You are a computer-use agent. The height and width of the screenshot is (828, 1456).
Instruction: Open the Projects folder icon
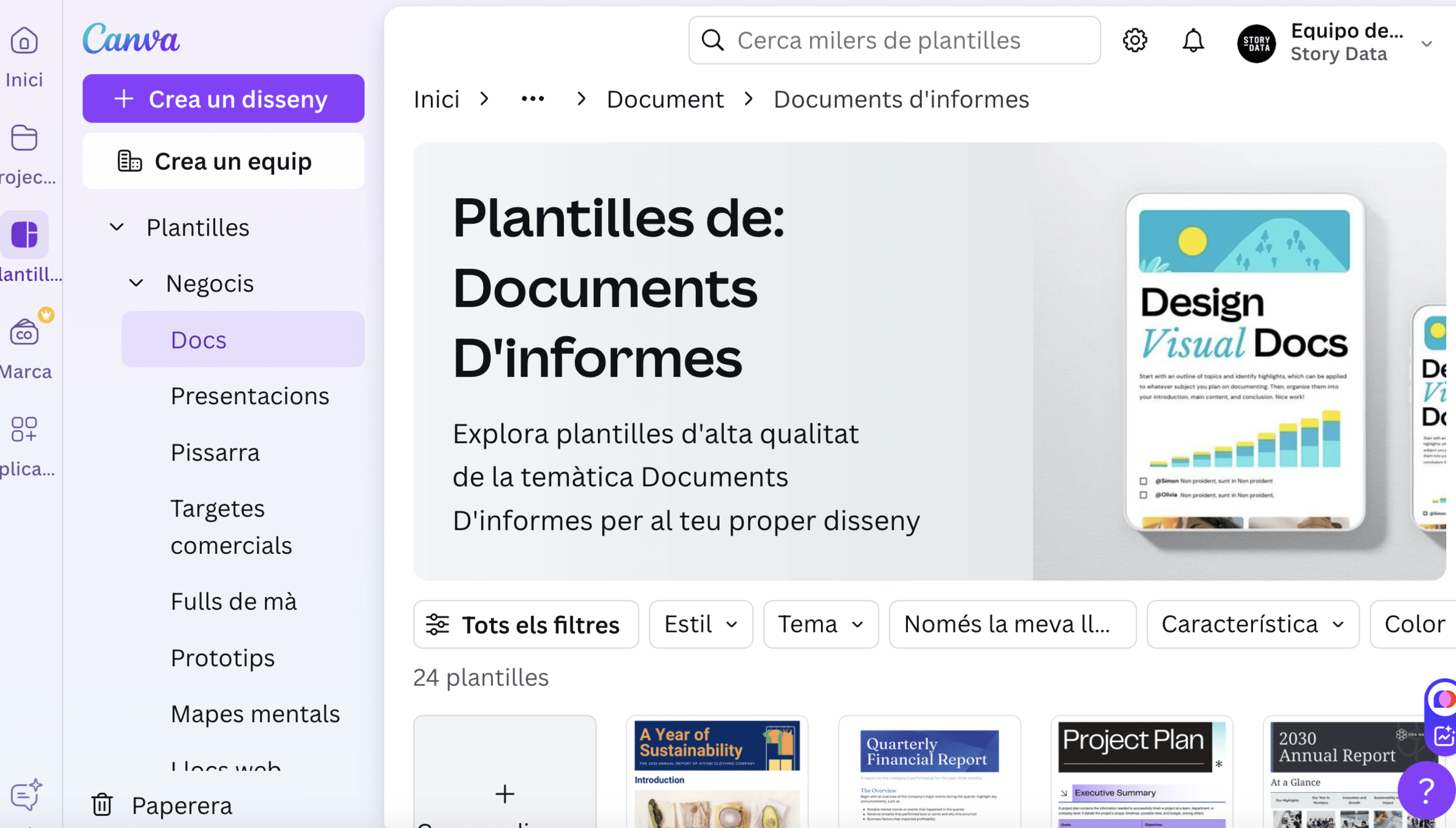[x=25, y=138]
